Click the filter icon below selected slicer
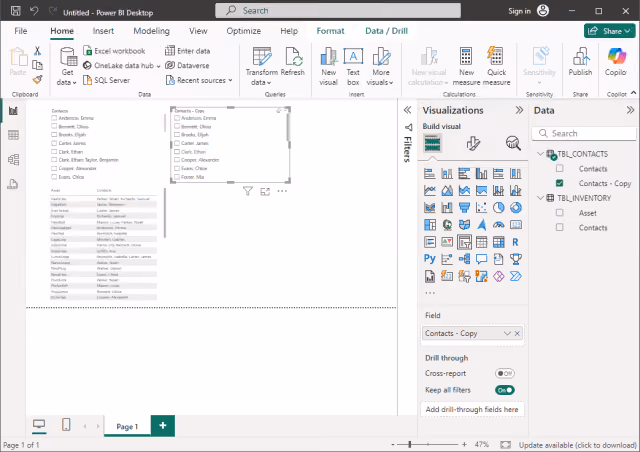The width and height of the screenshot is (640, 452). pos(248,191)
